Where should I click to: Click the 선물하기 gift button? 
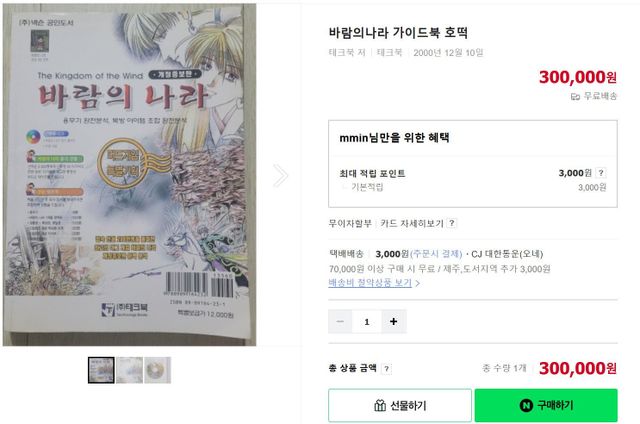pyautogui.click(x=400, y=405)
